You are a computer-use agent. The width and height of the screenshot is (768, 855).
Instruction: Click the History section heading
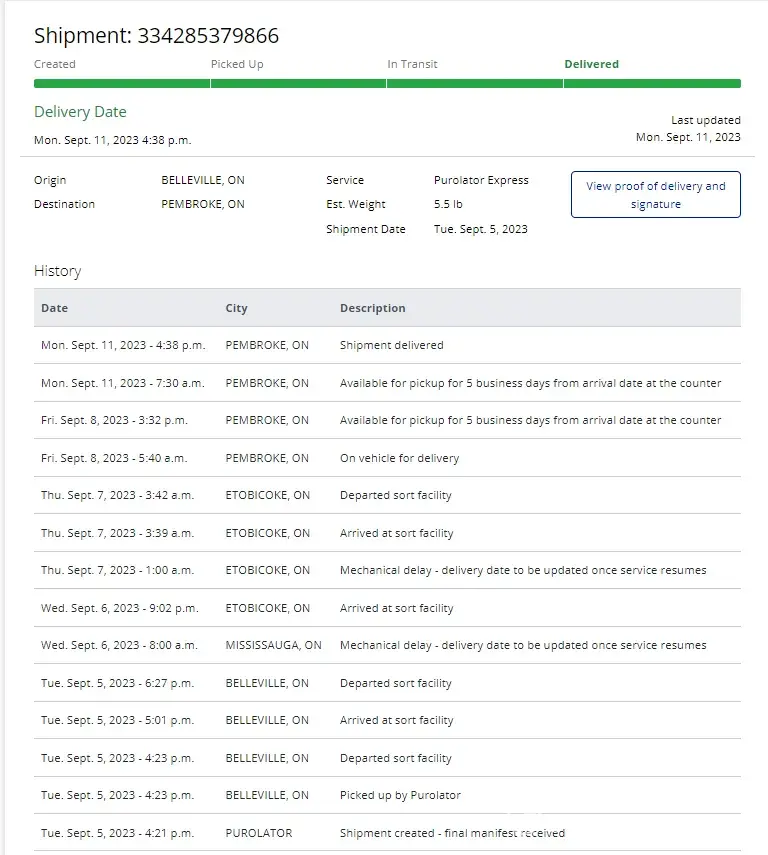tap(57, 271)
